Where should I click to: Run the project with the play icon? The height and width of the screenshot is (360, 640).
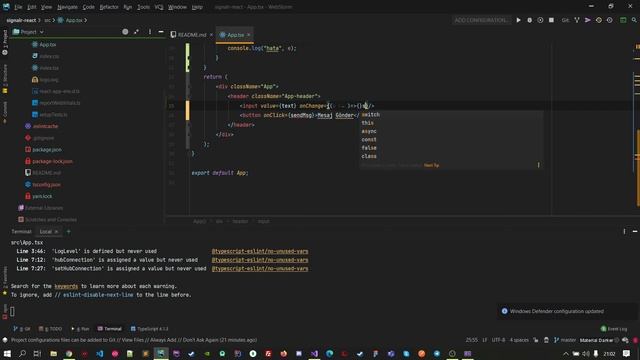tap(518, 20)
